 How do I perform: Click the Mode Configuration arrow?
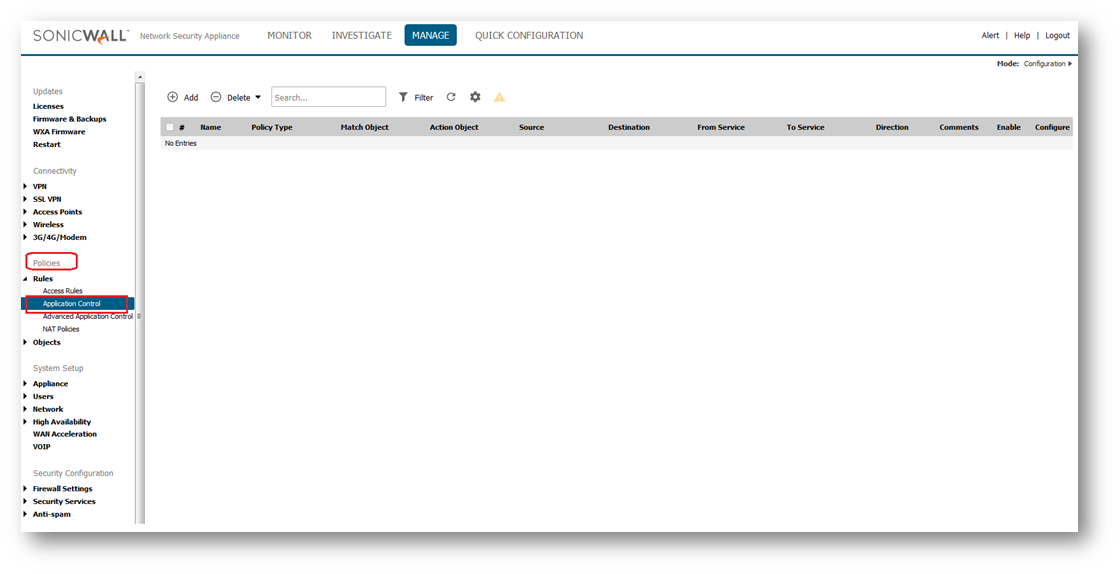[1070, 64]
